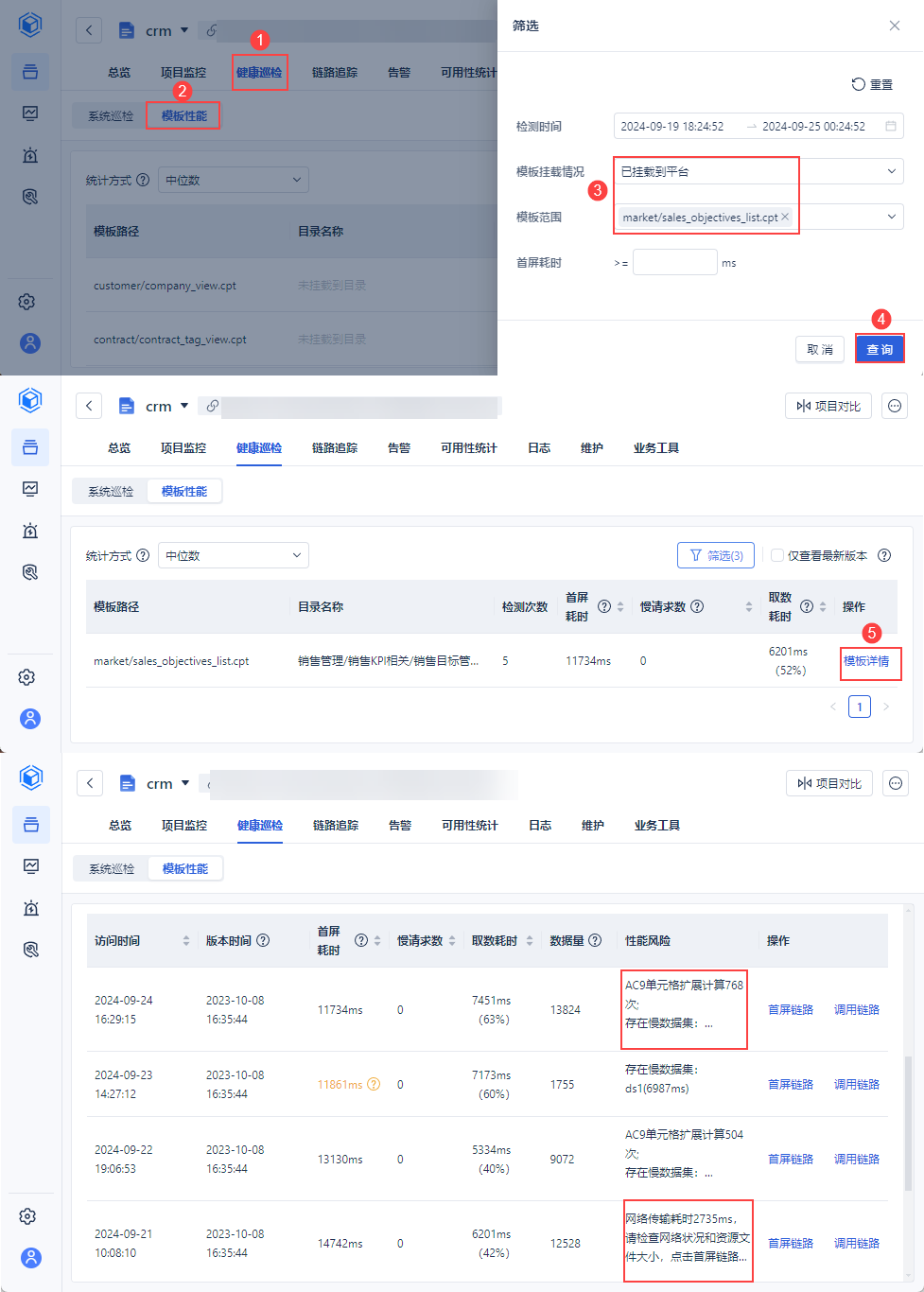
Task: Click the 取数耗时 column help icon
Action: 807,606
